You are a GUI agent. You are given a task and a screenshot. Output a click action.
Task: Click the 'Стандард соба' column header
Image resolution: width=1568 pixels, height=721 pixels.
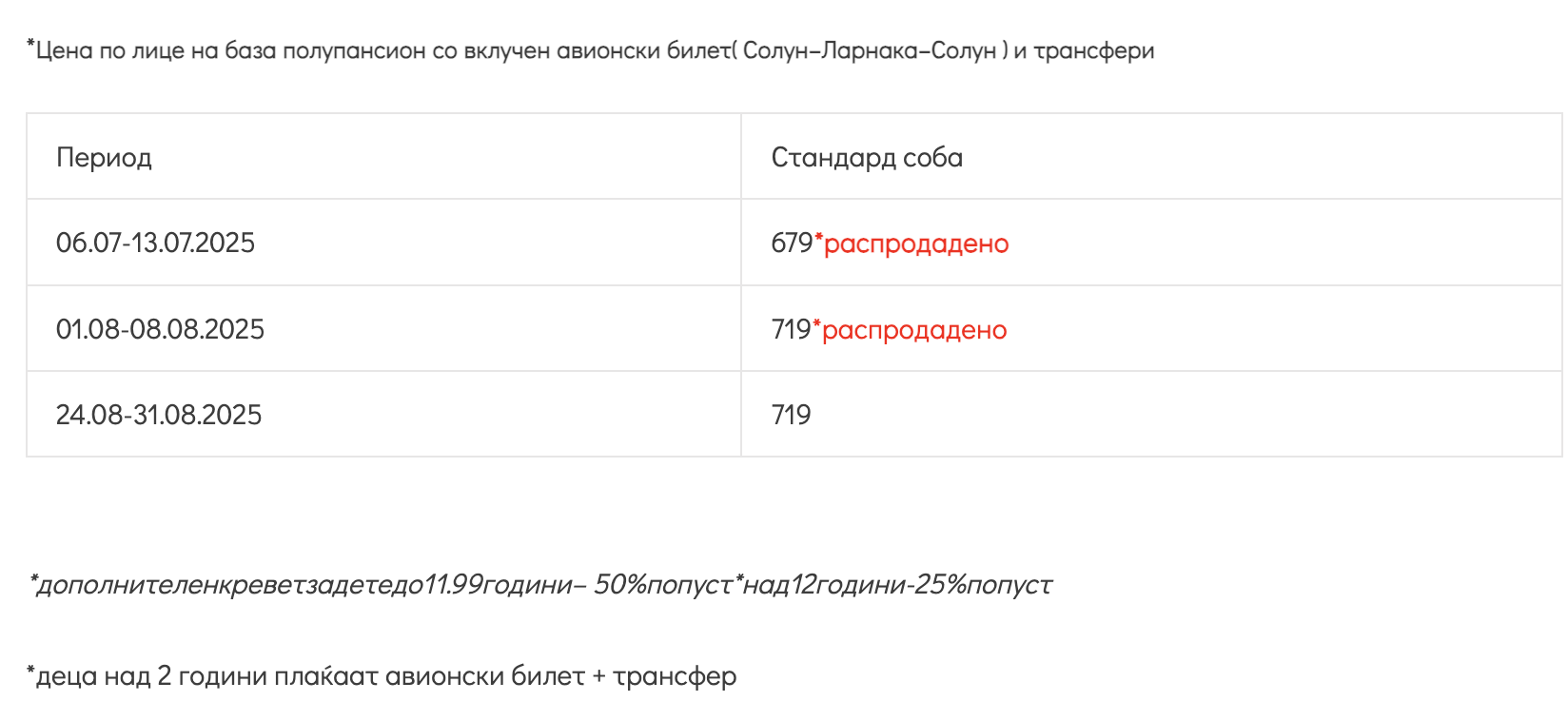coord(1151,157)
